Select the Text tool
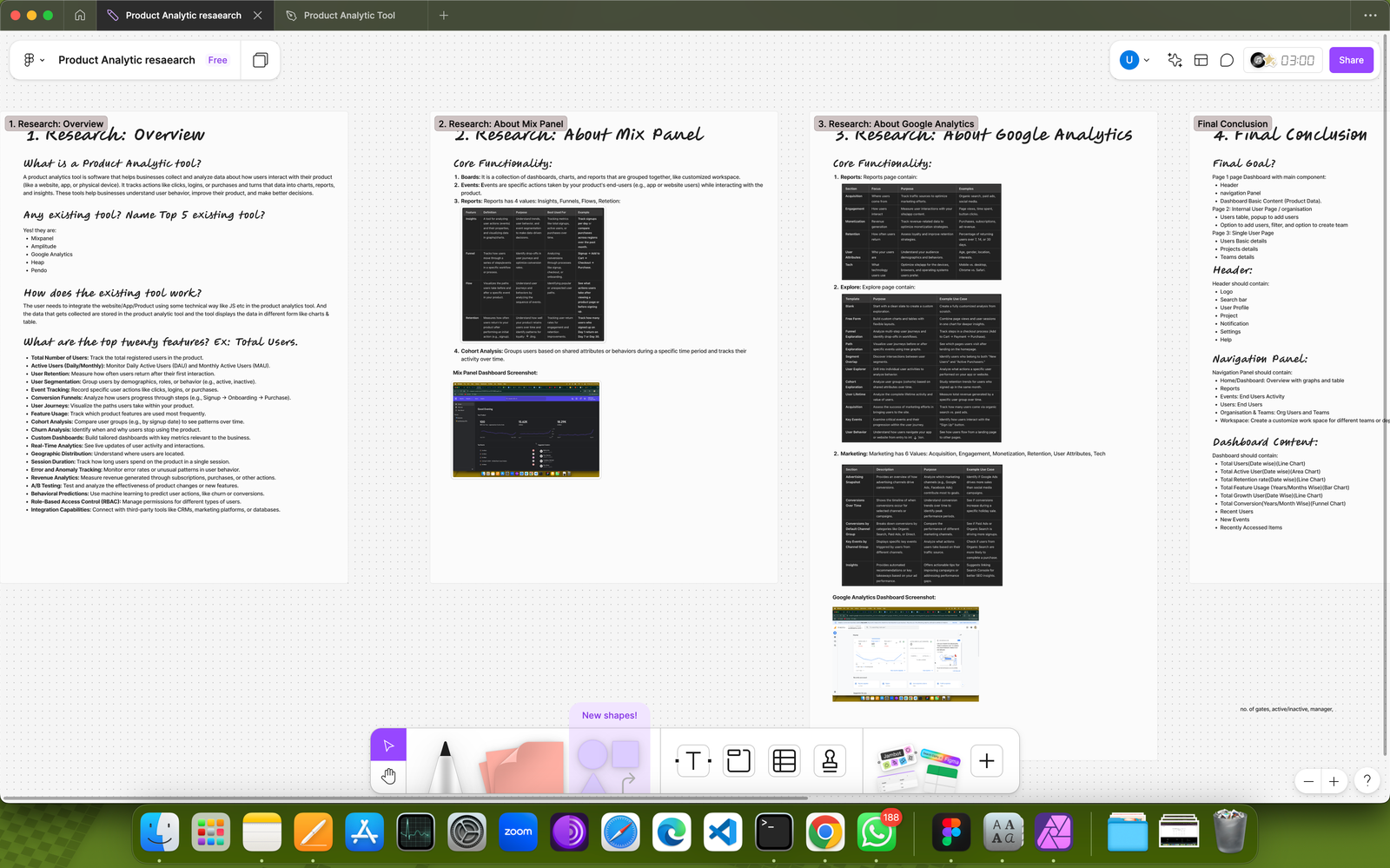The image size is (1390, 868). pos(693,761)
